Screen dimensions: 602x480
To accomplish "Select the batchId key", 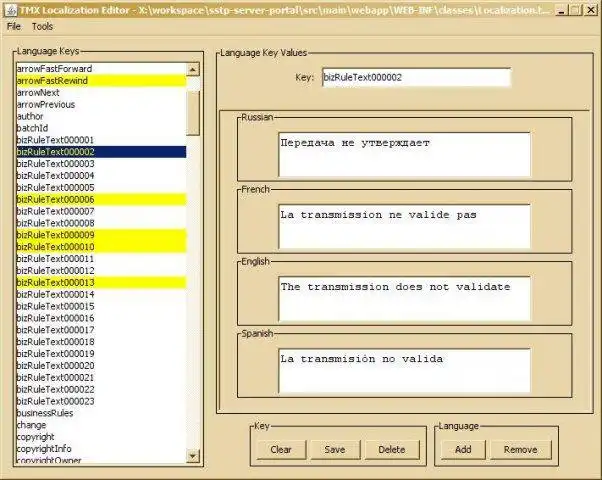I will click(x=101, y=128).
